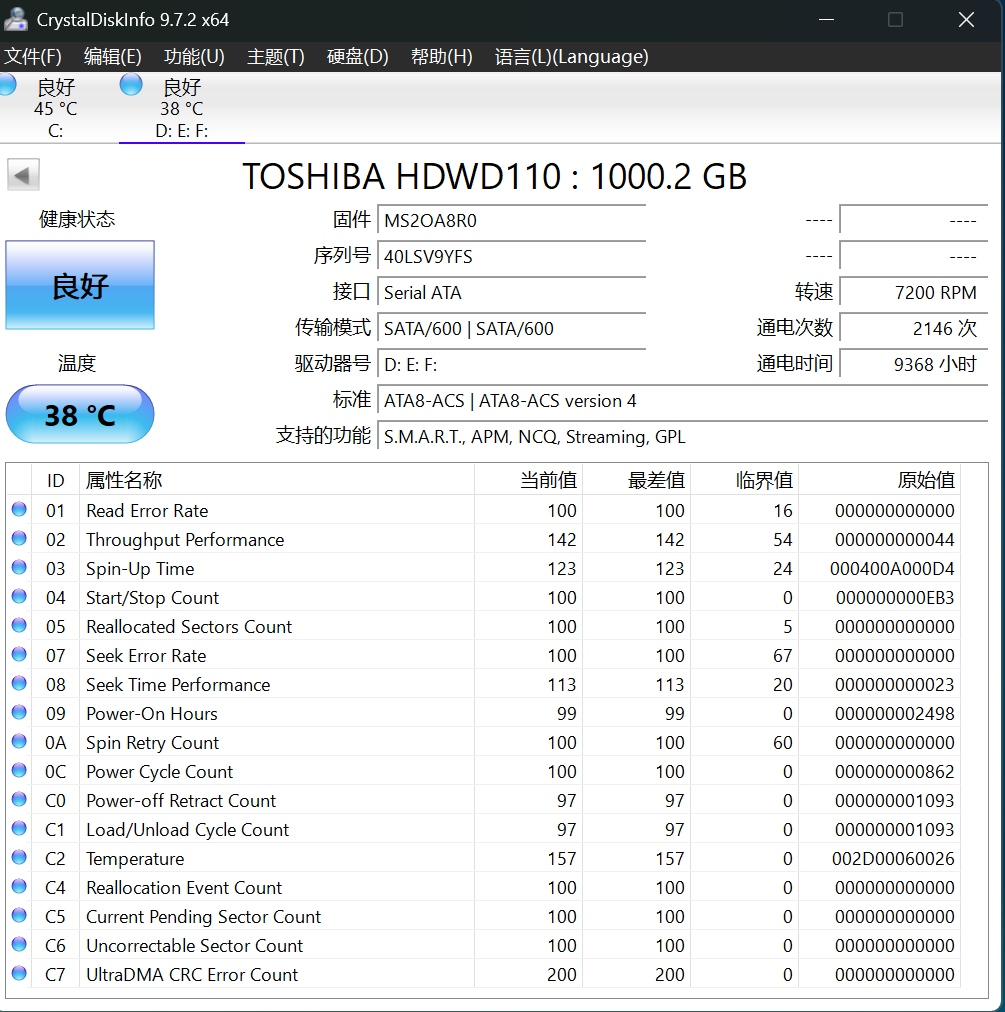The width and height of the screenshot is (1005, 1012).
Task: Click the blue 良好 health status button
Action: (x=80, y=285)
